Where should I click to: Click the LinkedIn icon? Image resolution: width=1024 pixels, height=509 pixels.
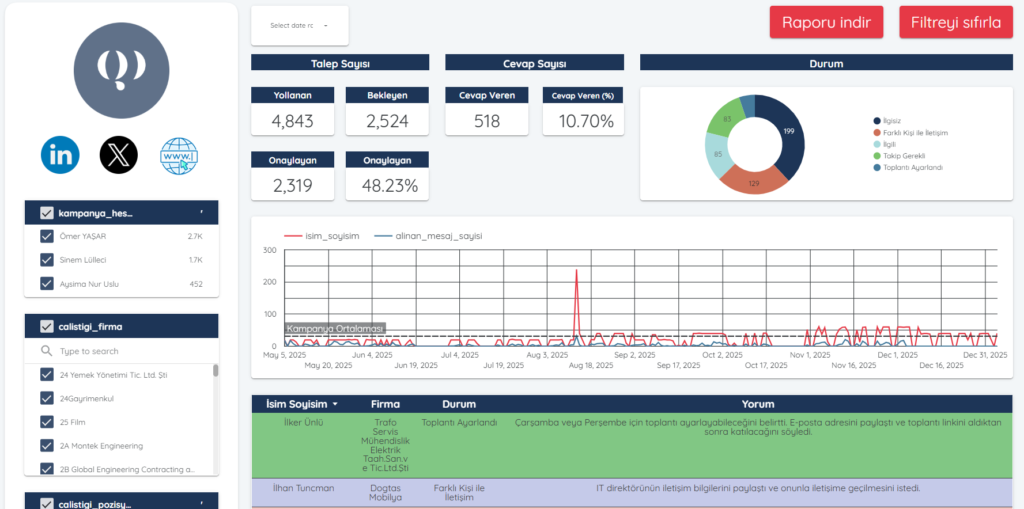60,154
